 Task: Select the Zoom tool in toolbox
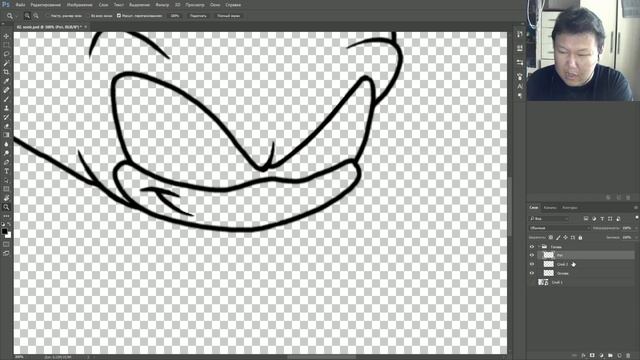(6, 207)
